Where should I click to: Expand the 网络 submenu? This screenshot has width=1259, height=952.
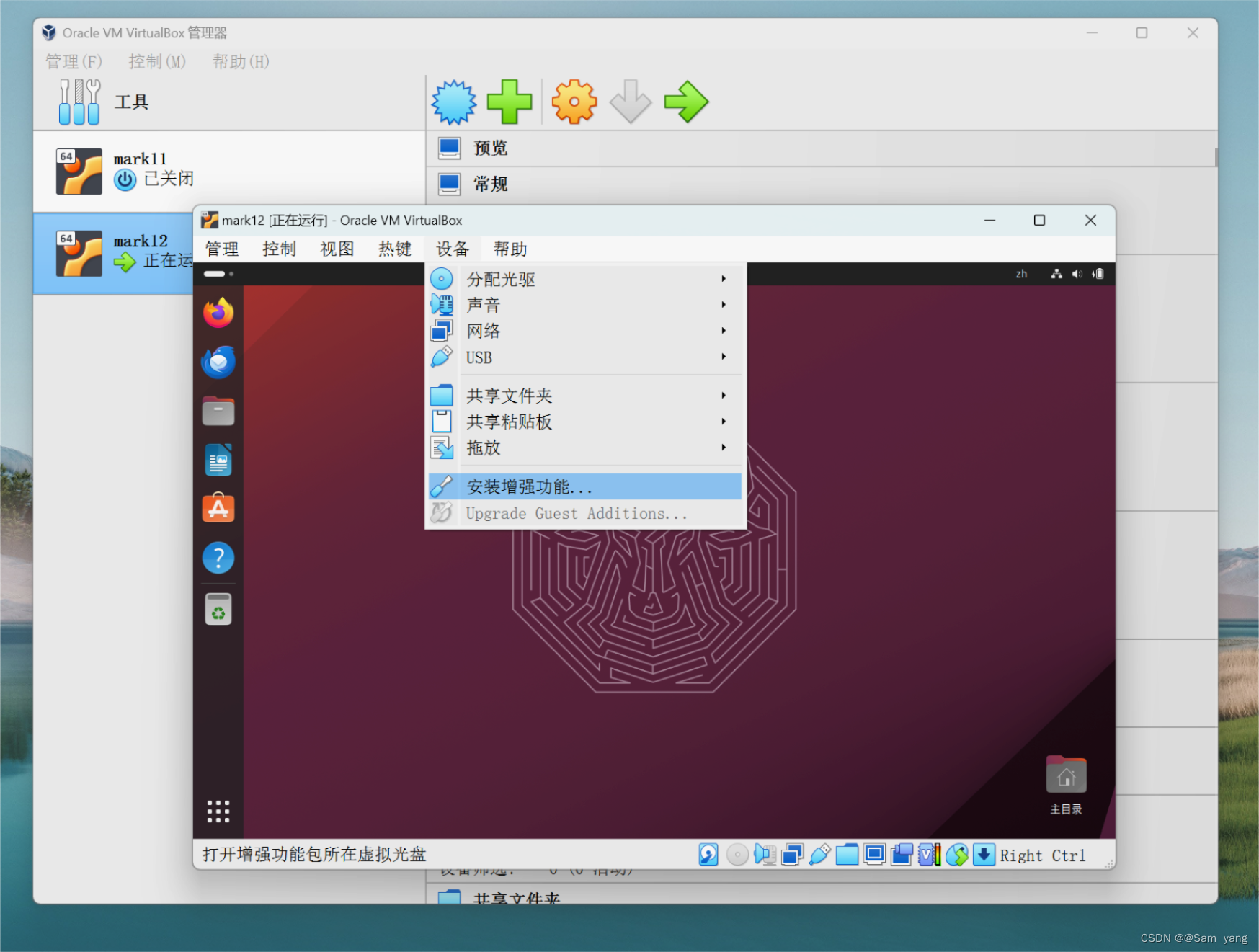[x=585, y=331]
